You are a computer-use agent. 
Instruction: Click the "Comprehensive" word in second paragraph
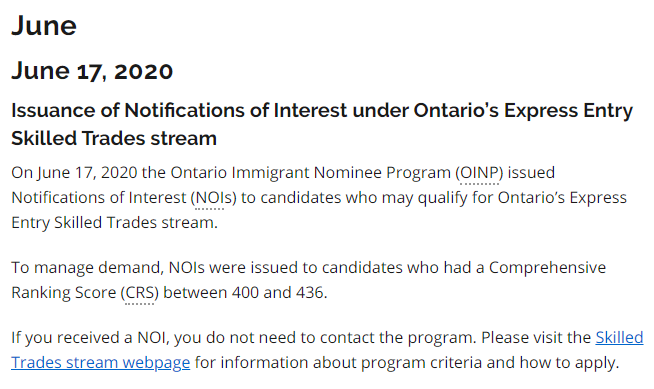click(547, 268)
